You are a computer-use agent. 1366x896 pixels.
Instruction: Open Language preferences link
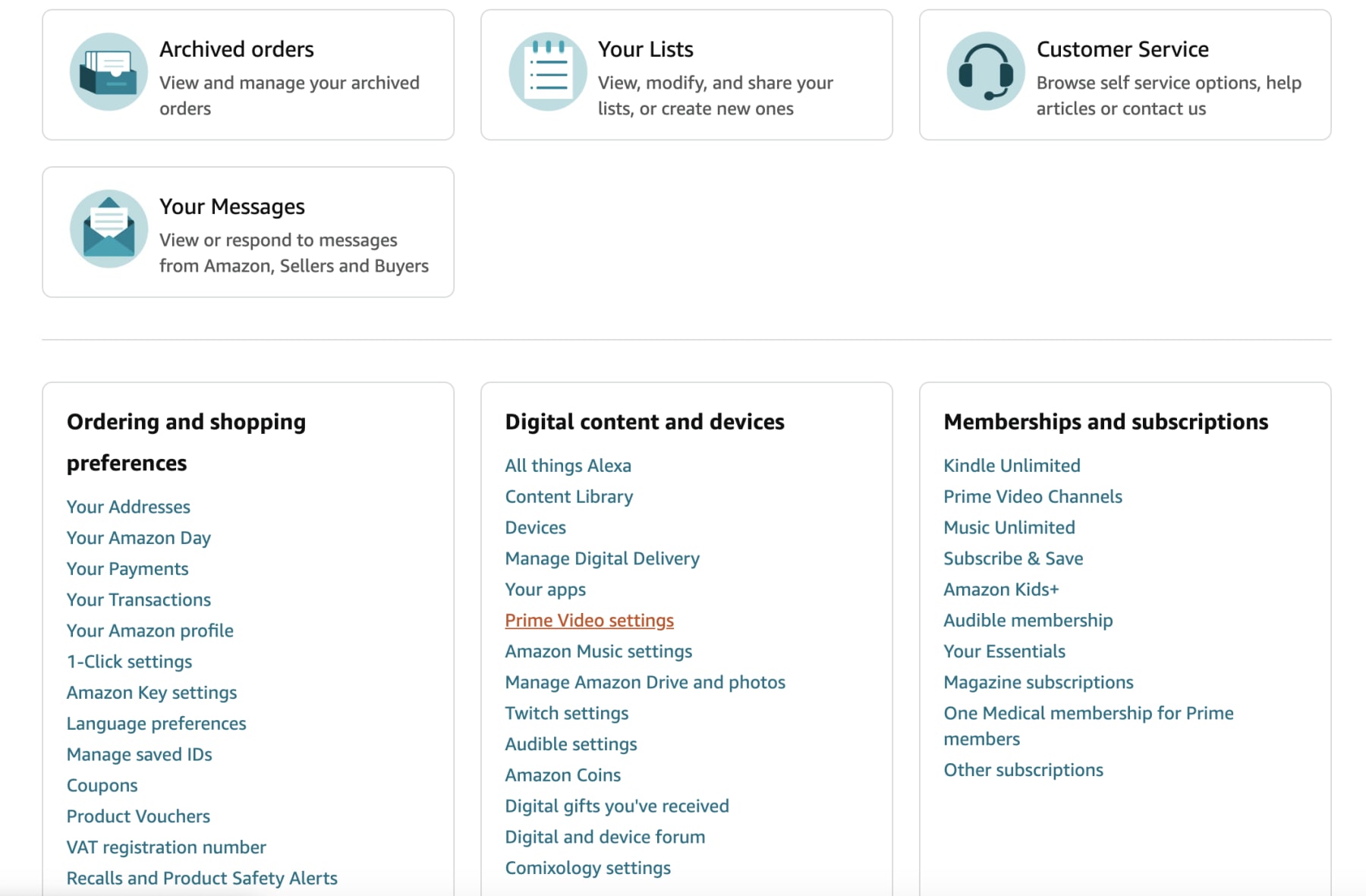156,724
